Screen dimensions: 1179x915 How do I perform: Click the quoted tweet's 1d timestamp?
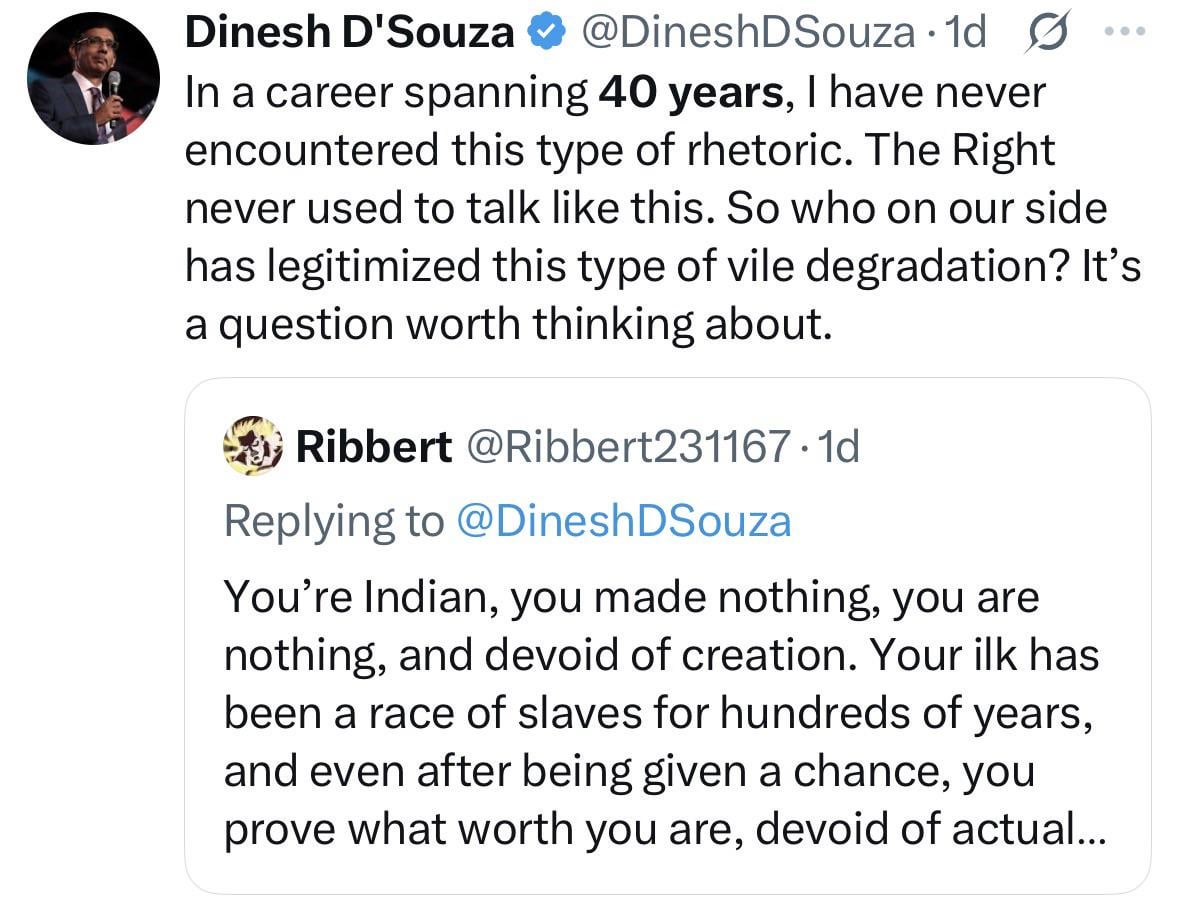tap(838, 447)
